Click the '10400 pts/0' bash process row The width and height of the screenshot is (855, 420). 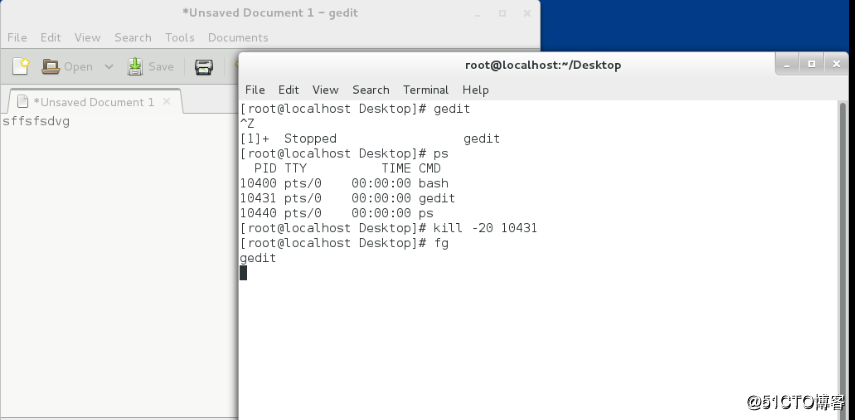344,183
